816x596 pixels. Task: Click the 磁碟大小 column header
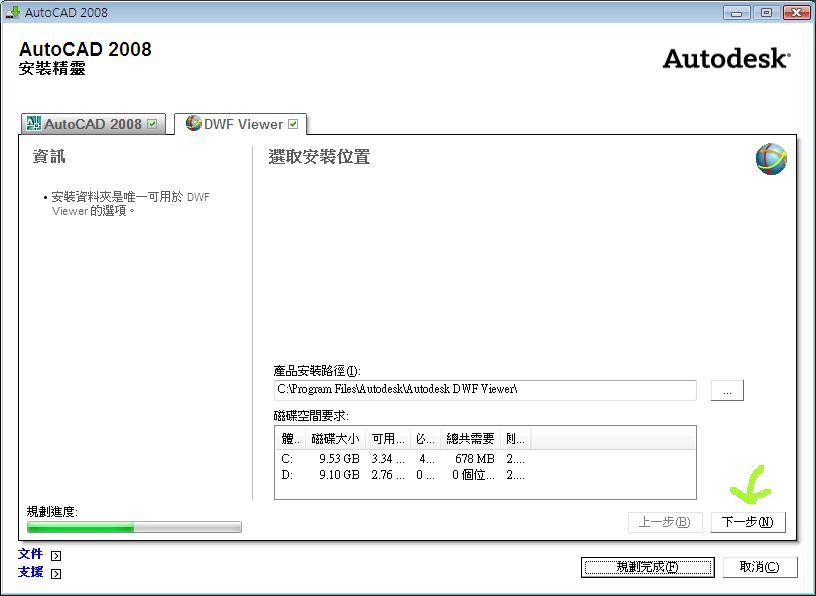[335, 439]
